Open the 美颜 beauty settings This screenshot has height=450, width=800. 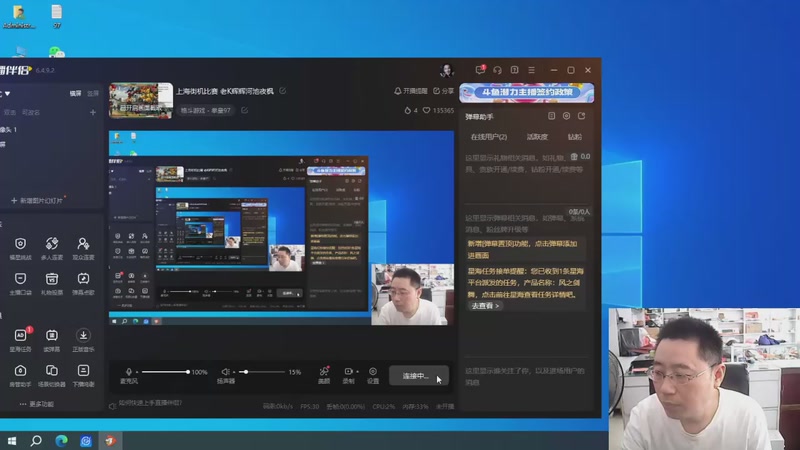point(324,375)
